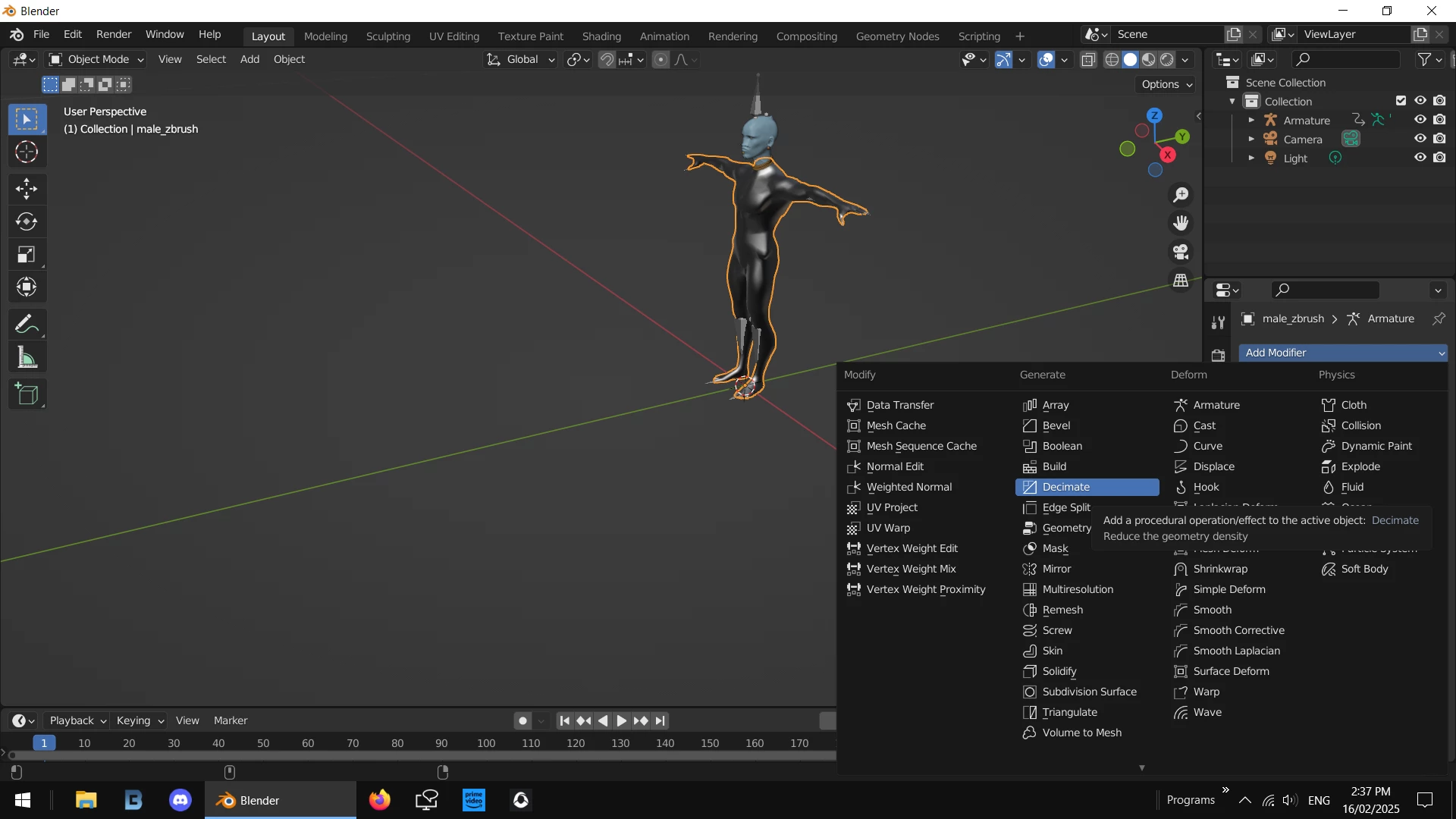Select the Measure tool

tap(27, 358)
